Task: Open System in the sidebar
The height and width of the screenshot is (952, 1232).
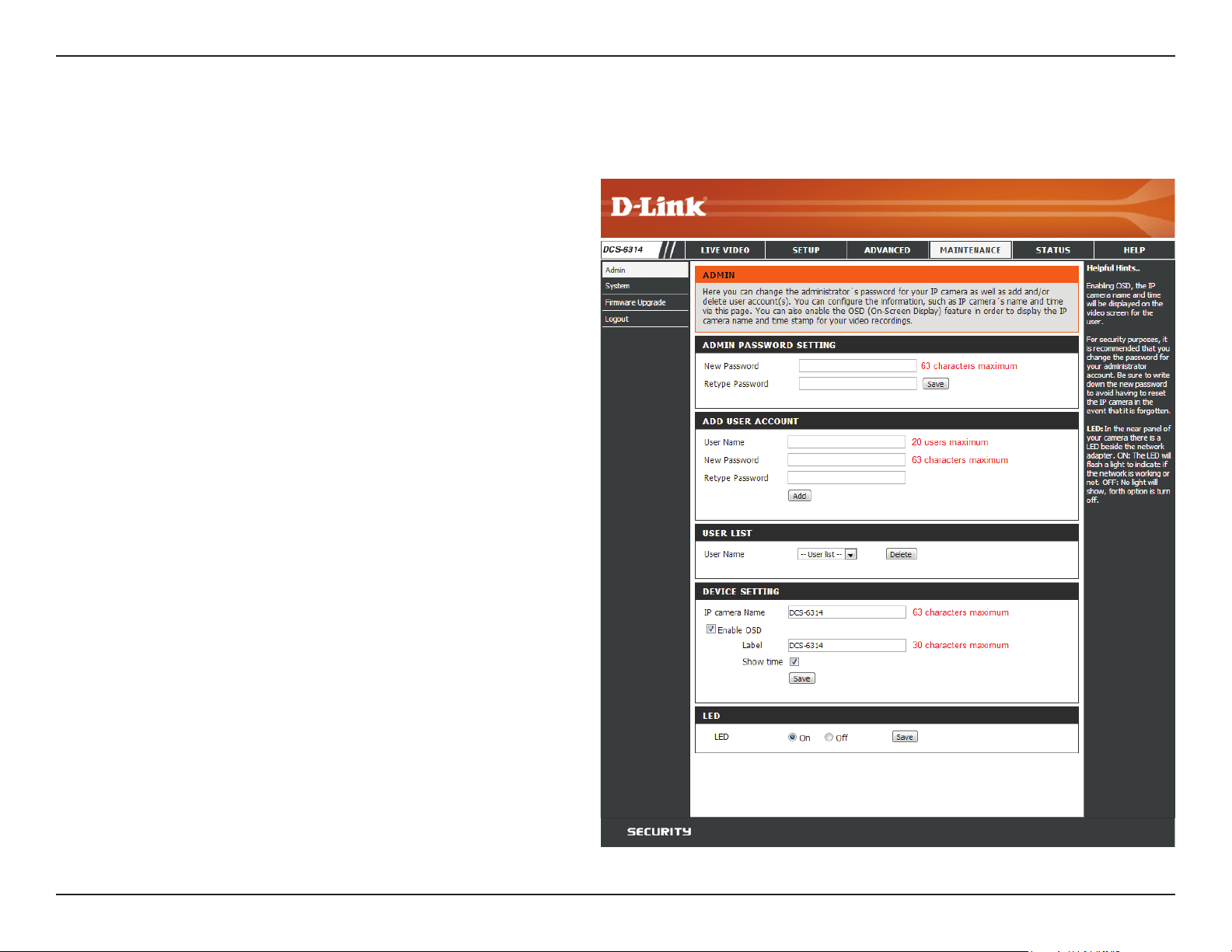Action: 645,286
